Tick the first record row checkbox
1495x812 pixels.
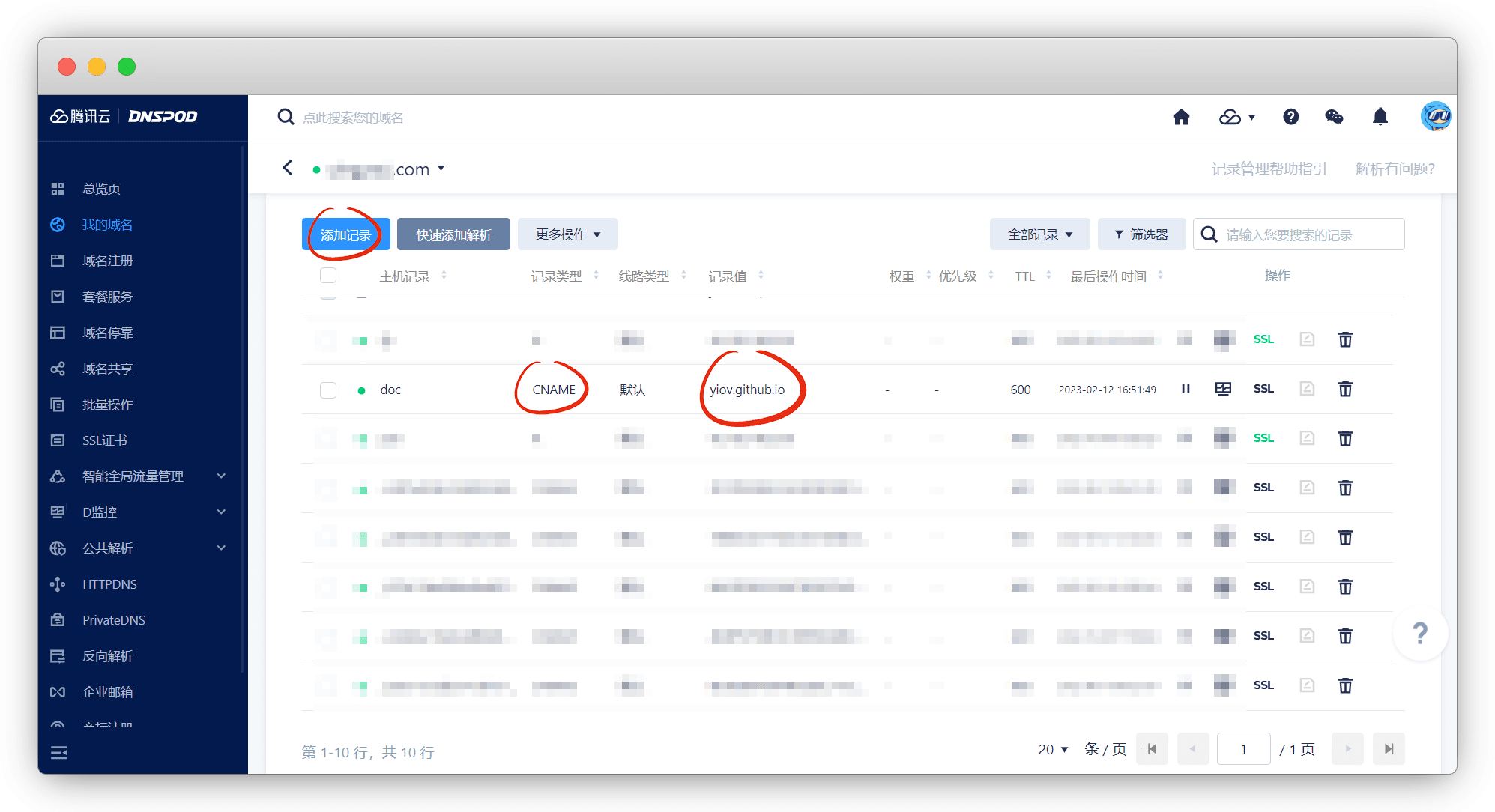pyautogui.click(x=326, y=339)
